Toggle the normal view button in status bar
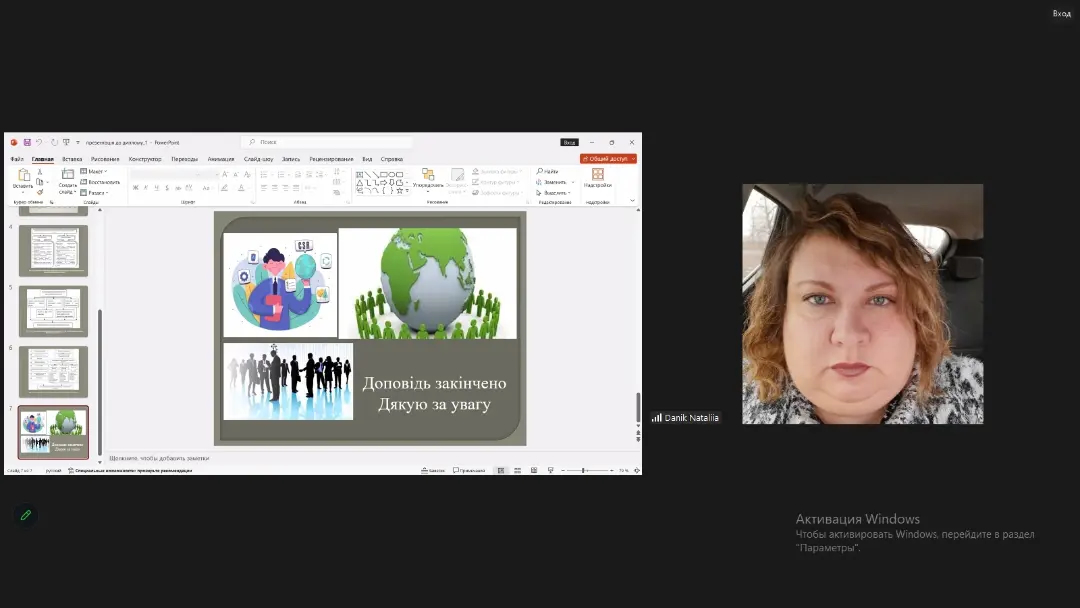Image resolution: width=1080 pixels, height=608 pixels. coord(501,470)
